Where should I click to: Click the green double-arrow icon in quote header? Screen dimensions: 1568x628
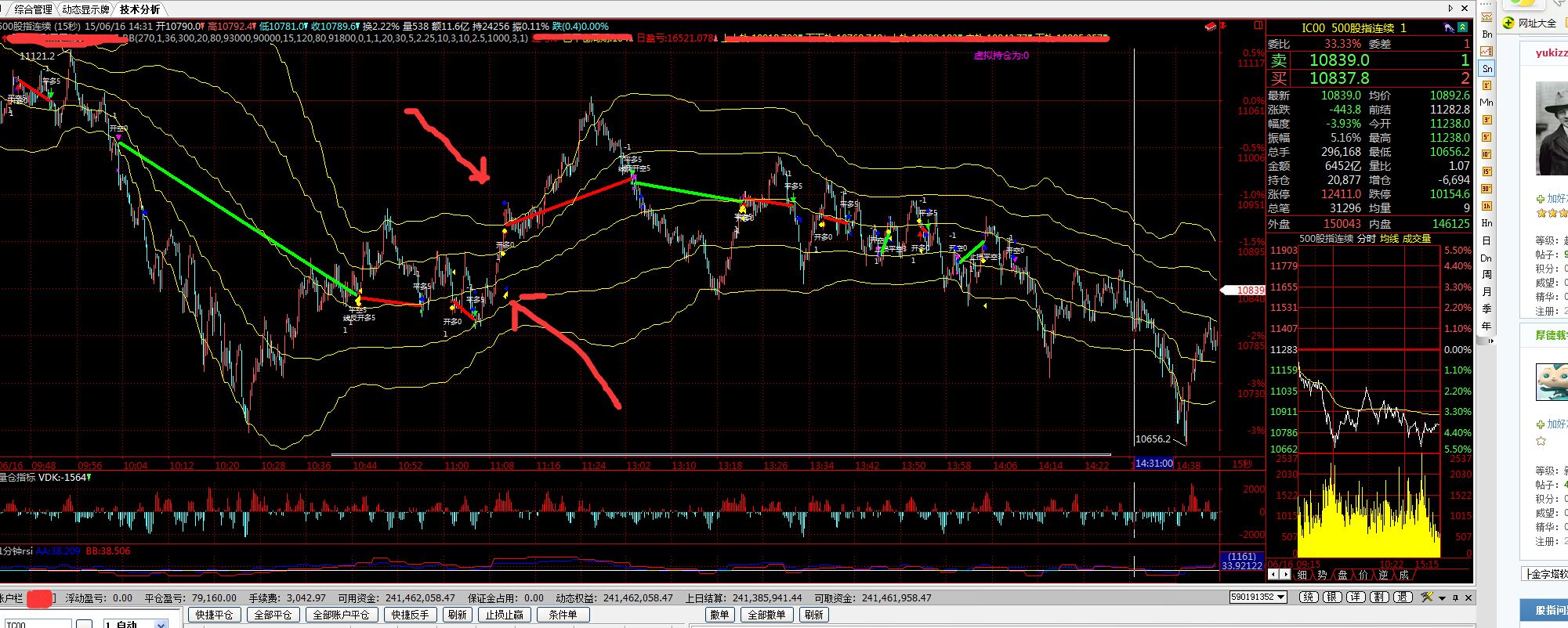(x=1462, y=27)
